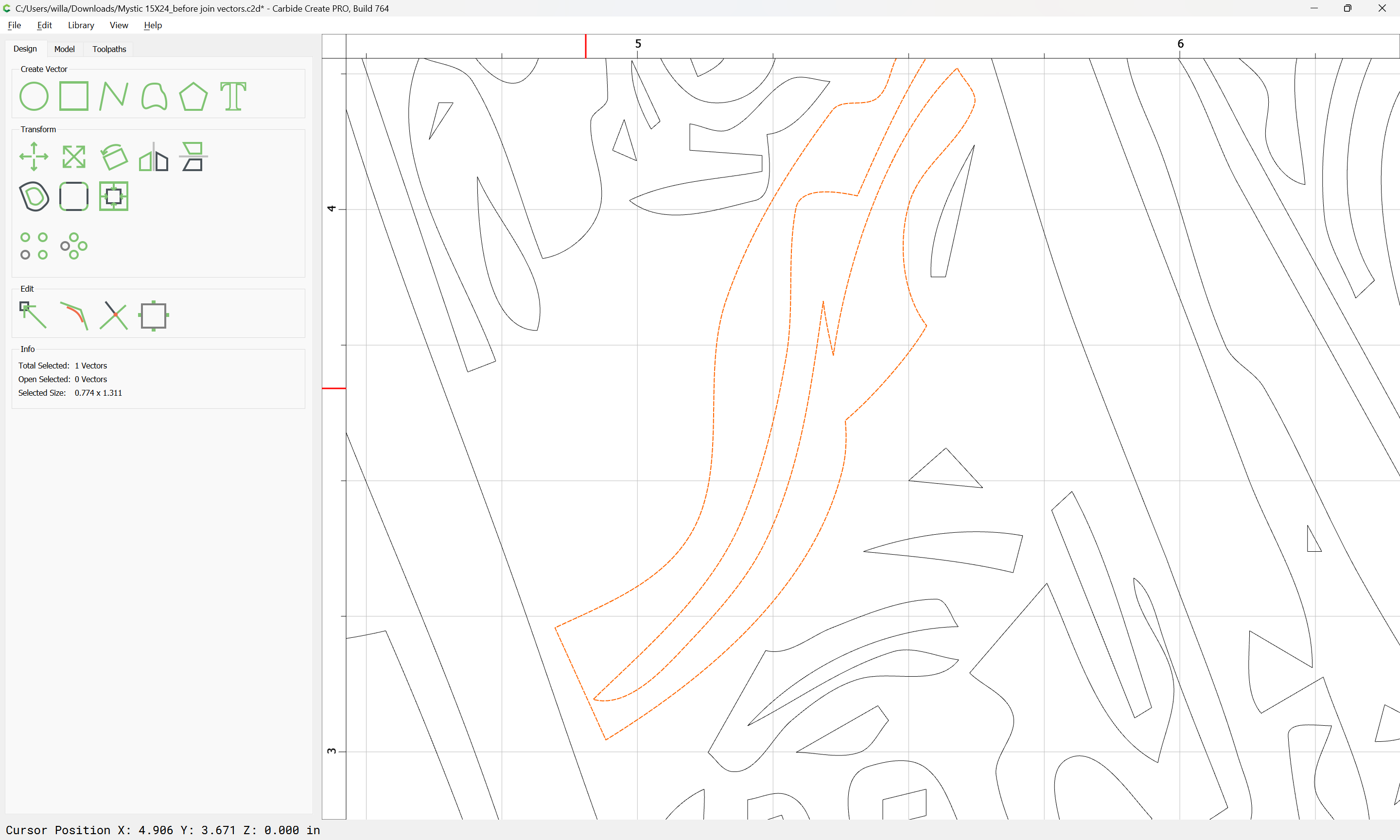This screenshot has height=840, width=1400.
Task: Minimize the Carbide Create window
Action: tap(1314, 8)
